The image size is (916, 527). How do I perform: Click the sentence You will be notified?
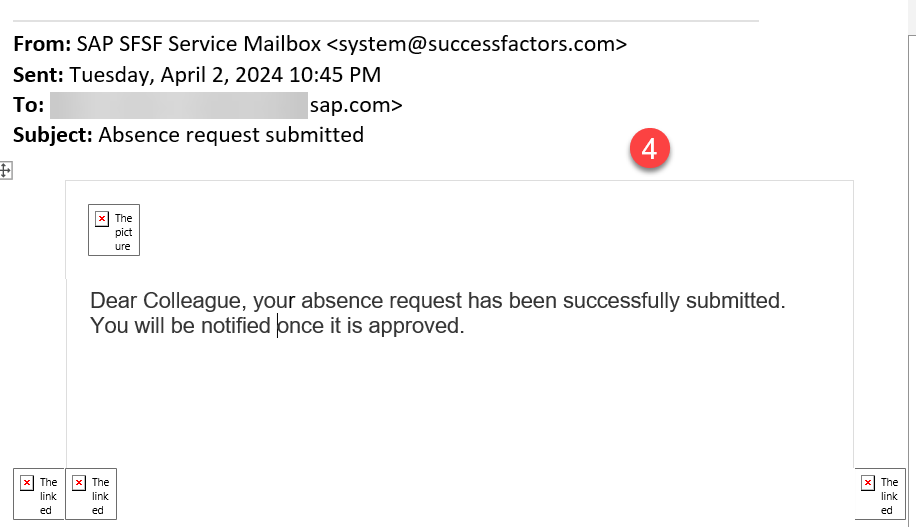(180, 325)
